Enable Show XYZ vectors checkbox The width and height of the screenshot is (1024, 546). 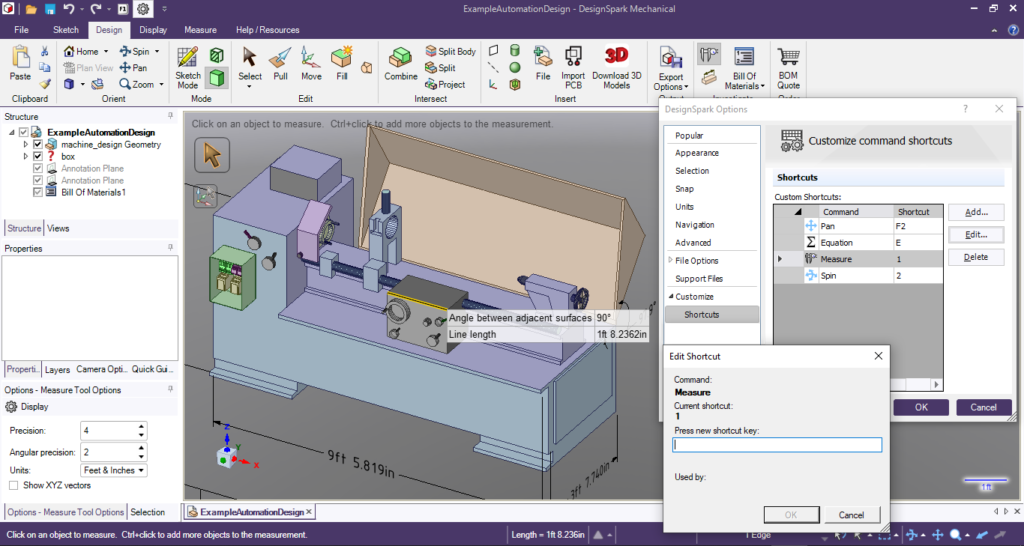coord(13,486)
